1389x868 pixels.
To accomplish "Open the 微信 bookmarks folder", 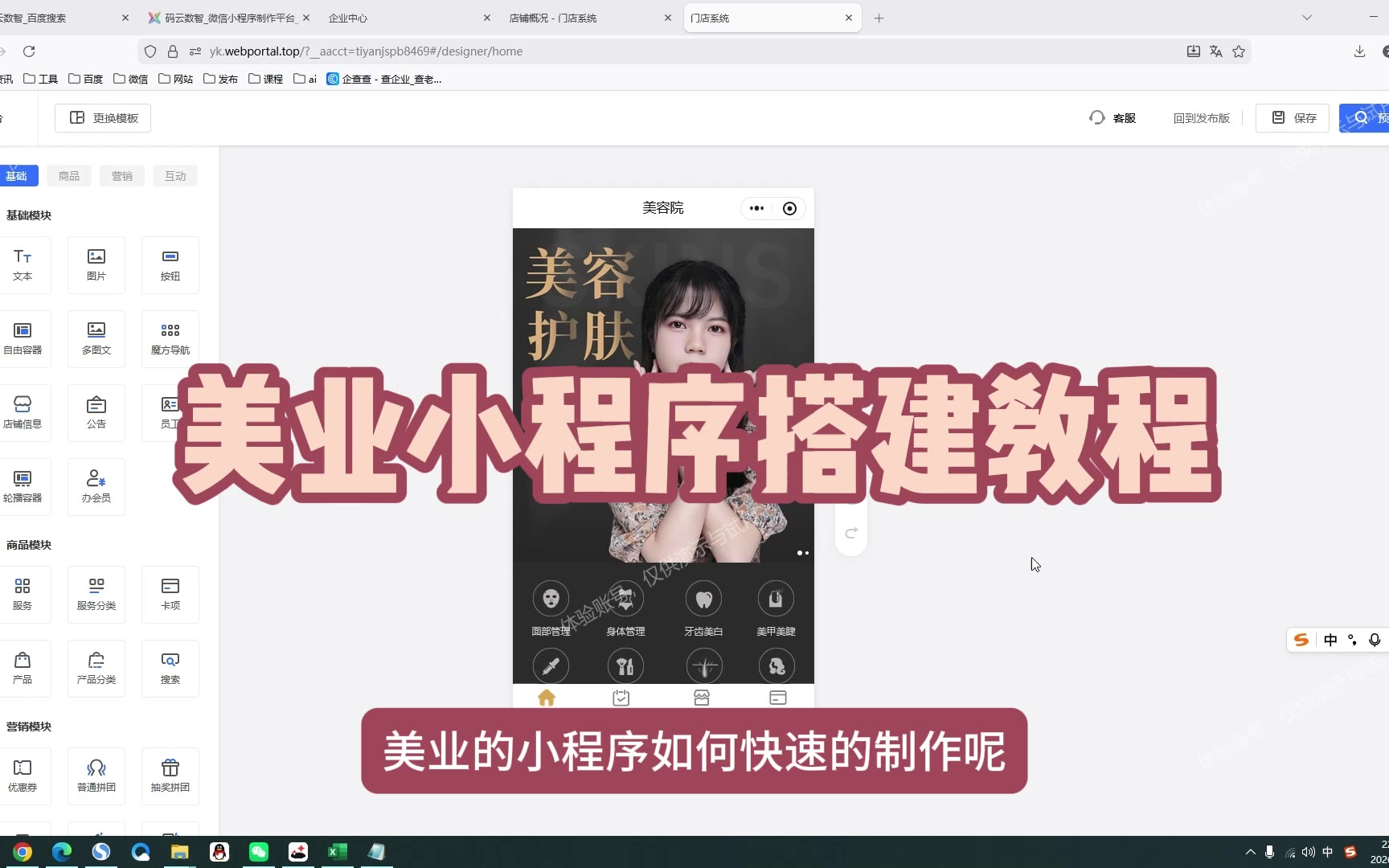I will 131,79.
